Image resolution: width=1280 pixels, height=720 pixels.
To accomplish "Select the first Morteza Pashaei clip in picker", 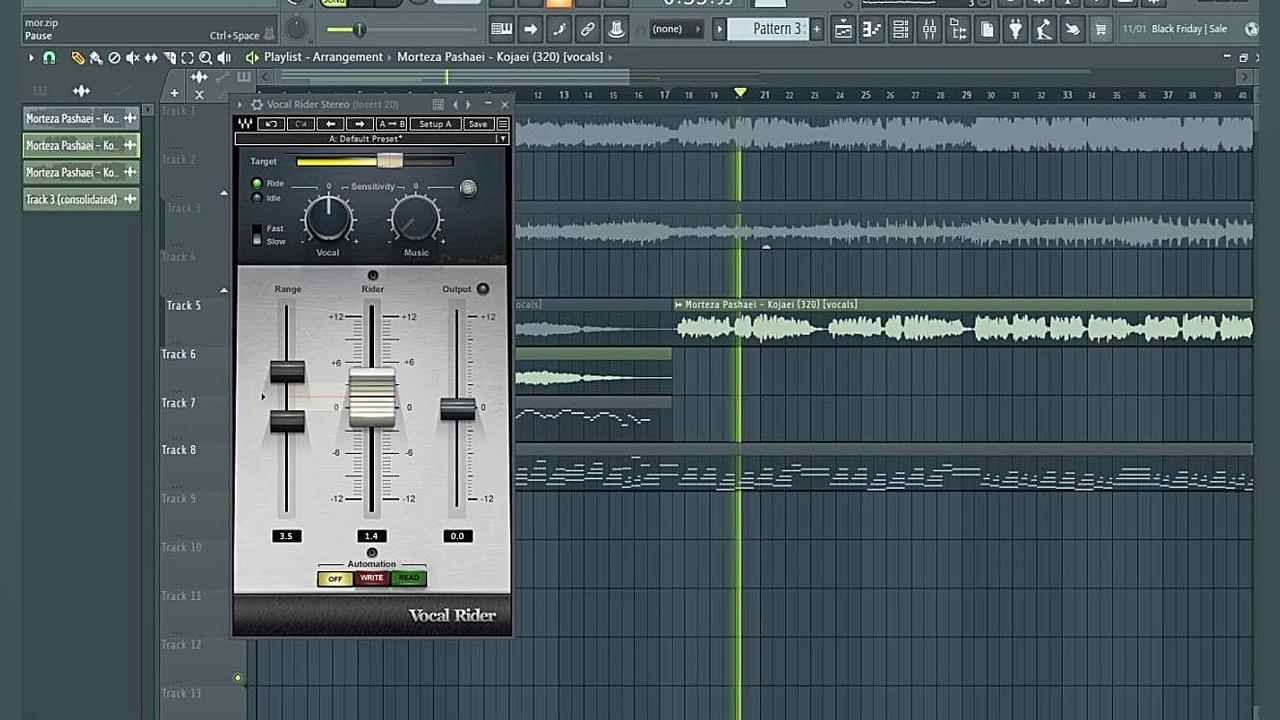I will 81,118.
